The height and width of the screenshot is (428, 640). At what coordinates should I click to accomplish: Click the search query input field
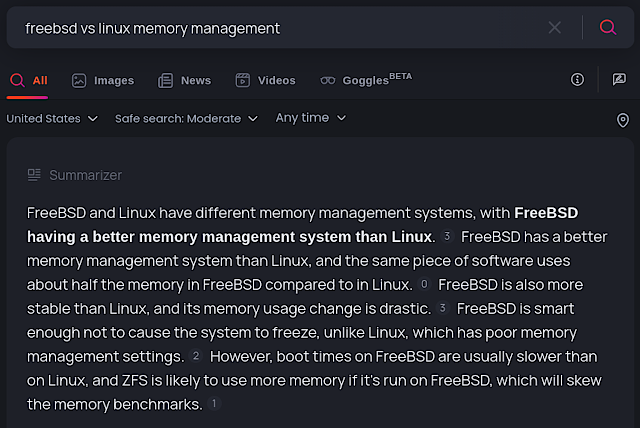click(280, 28)
